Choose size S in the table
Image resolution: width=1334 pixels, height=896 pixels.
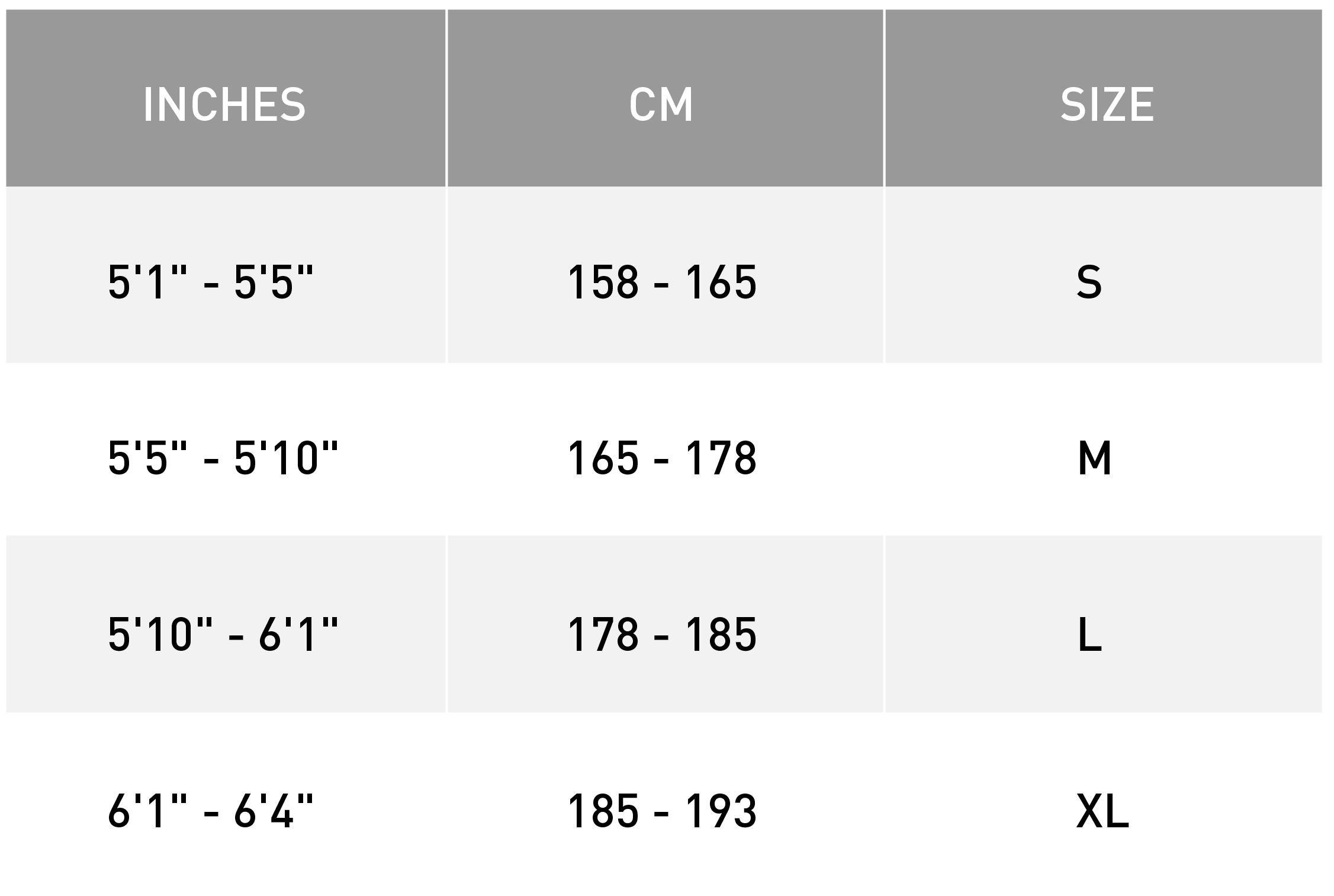click(1104, 275)
